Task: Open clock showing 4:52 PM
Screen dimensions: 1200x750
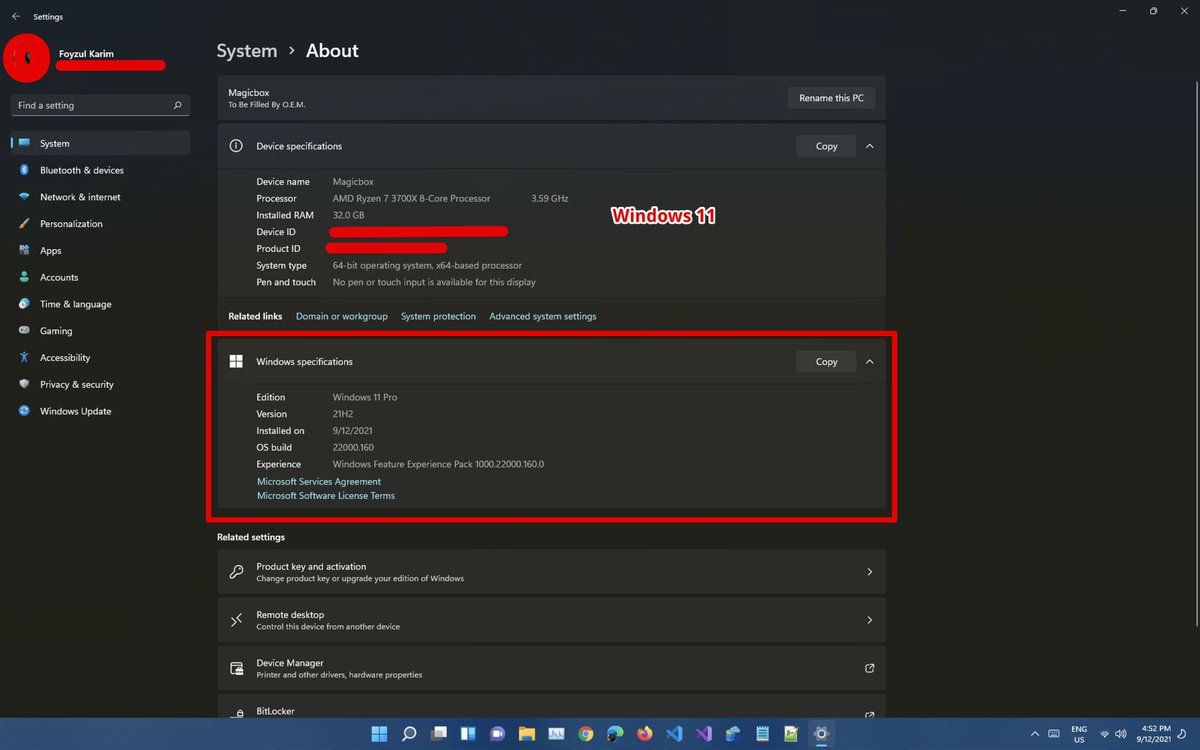Action: click(1155, 734)
